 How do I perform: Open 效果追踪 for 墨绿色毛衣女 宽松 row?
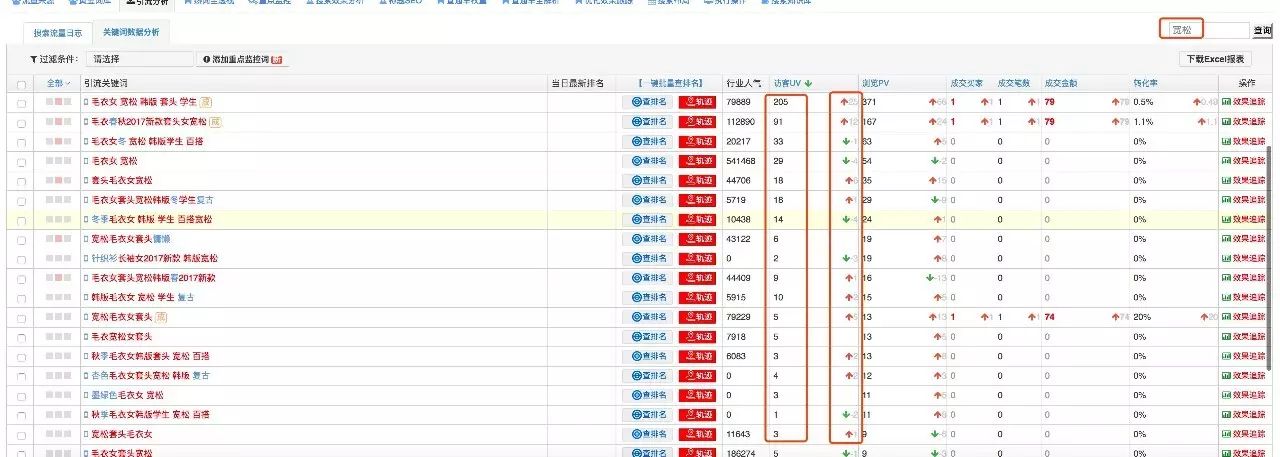pos(1243,395)
